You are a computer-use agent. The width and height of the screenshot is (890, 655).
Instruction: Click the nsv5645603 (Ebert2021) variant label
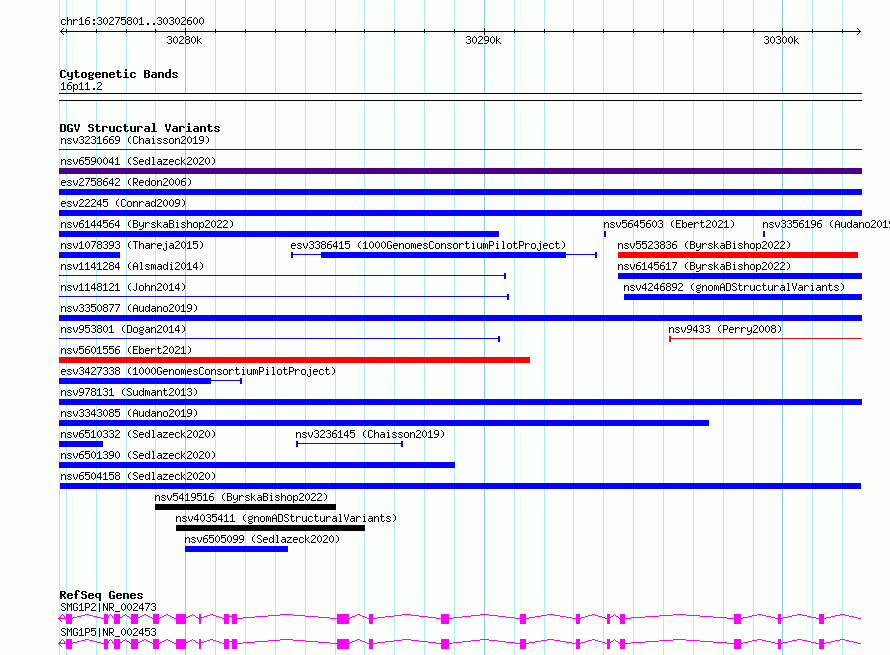669,224
